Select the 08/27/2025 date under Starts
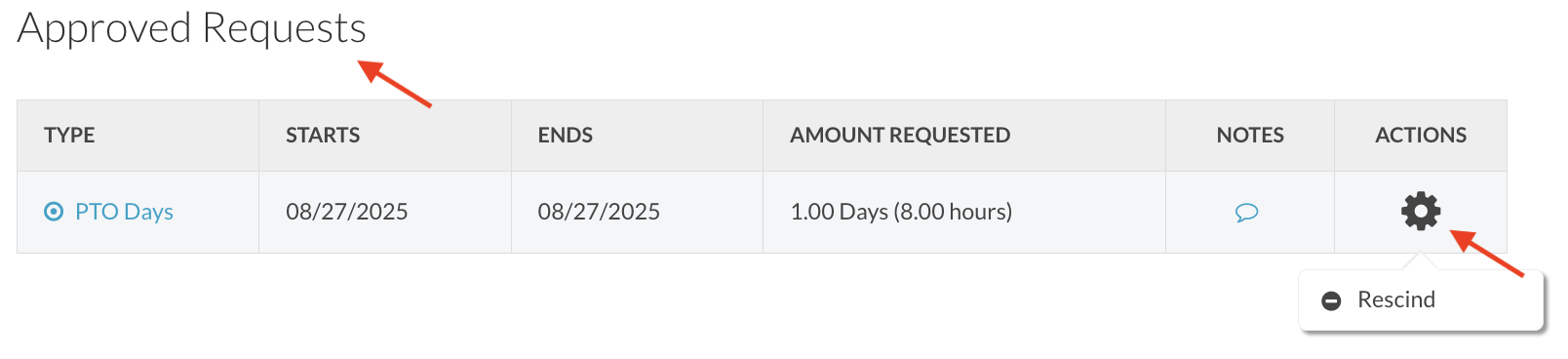The height and width of the screenshot is (359, 1568). (x=347, y=212)
